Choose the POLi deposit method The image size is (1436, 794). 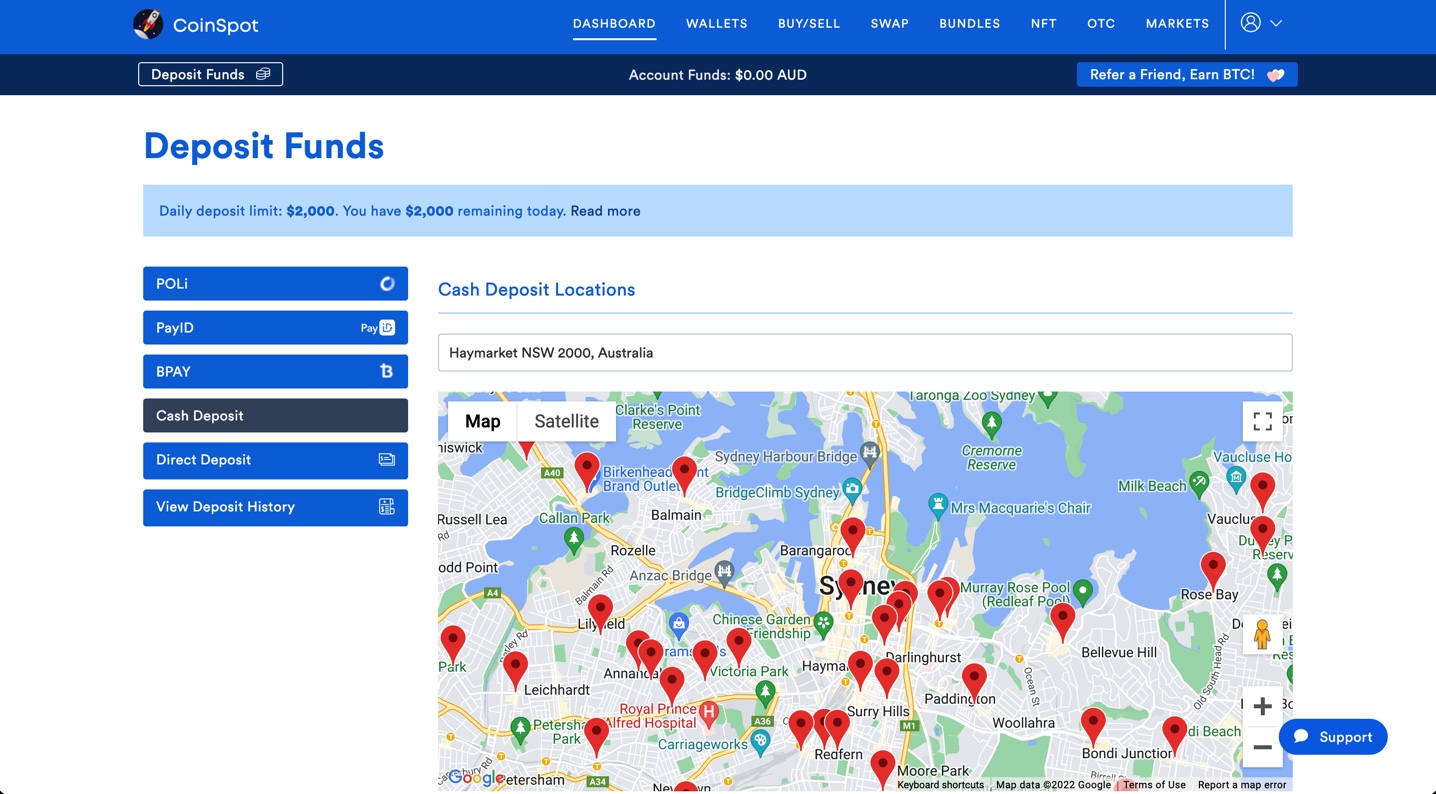275,284
